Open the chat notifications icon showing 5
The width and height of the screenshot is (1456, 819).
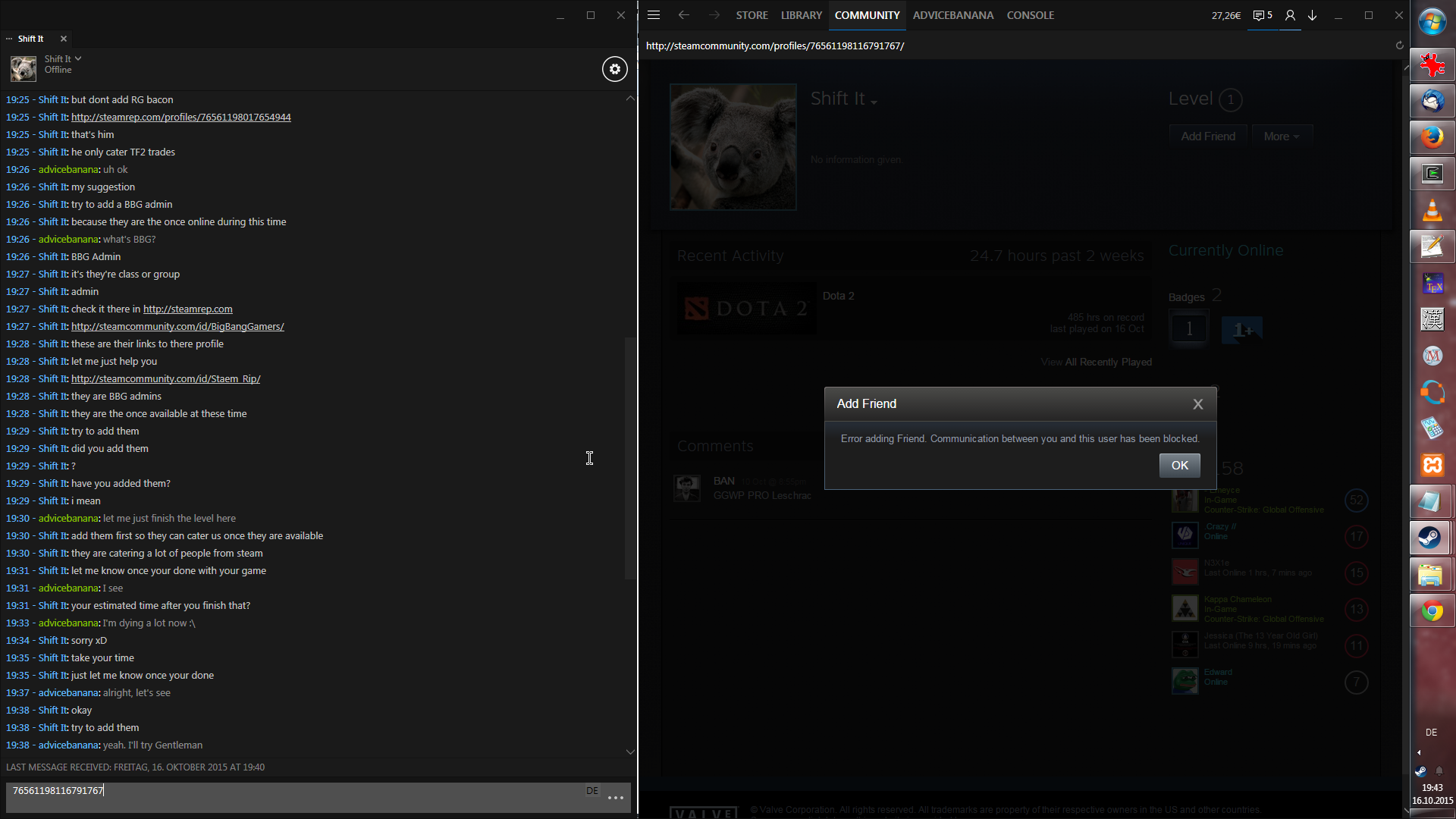1263,15
